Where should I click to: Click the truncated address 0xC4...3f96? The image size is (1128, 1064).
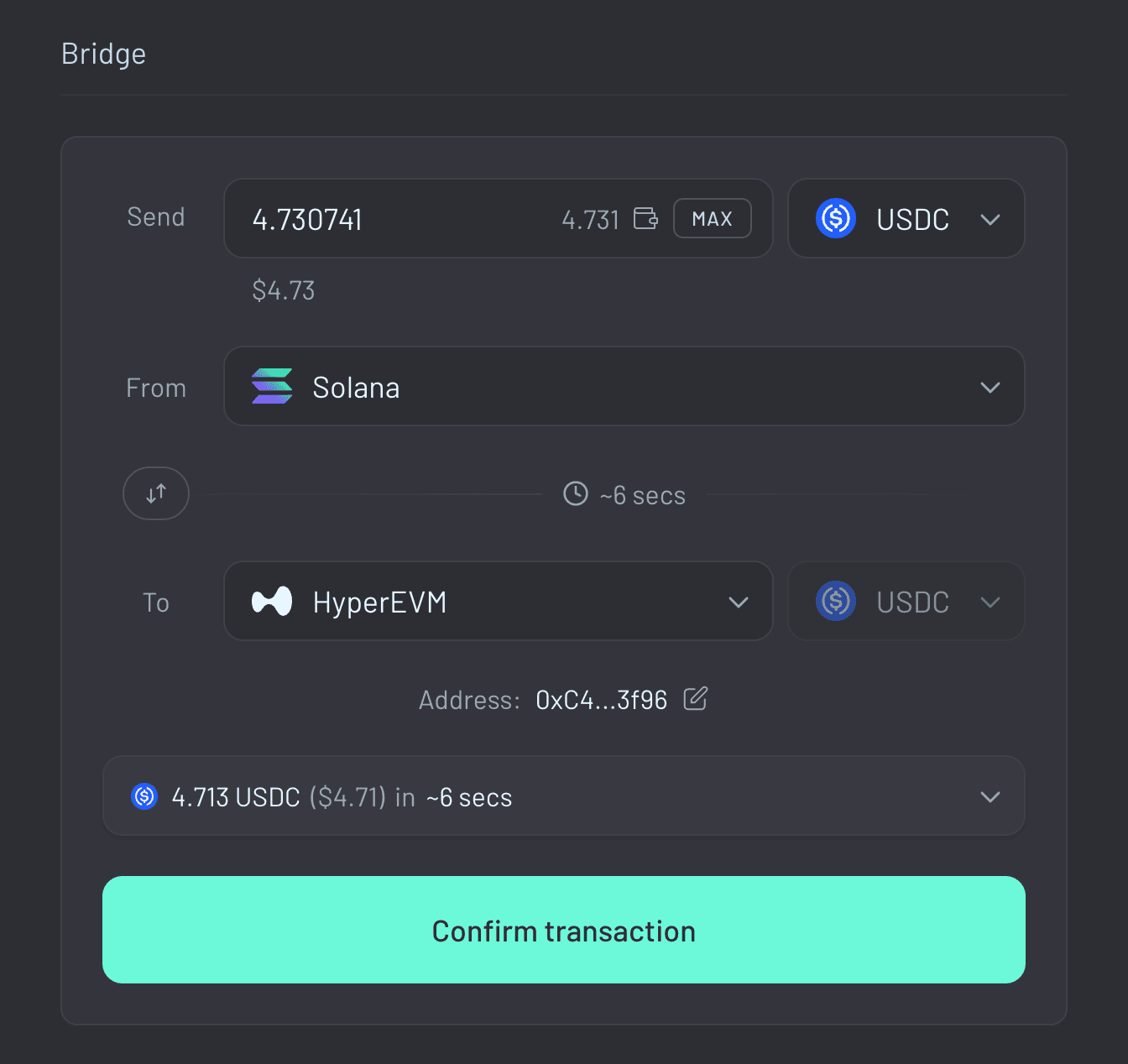pyautogui.click(x=601, y=699)
